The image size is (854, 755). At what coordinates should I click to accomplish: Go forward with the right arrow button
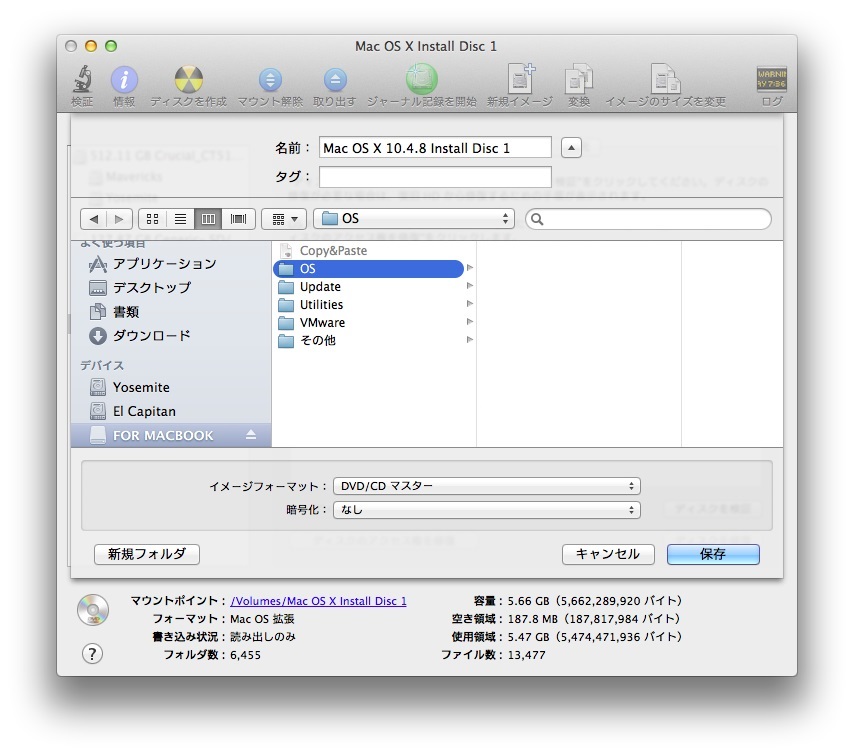pyautogui.click(x=119, y=219)
